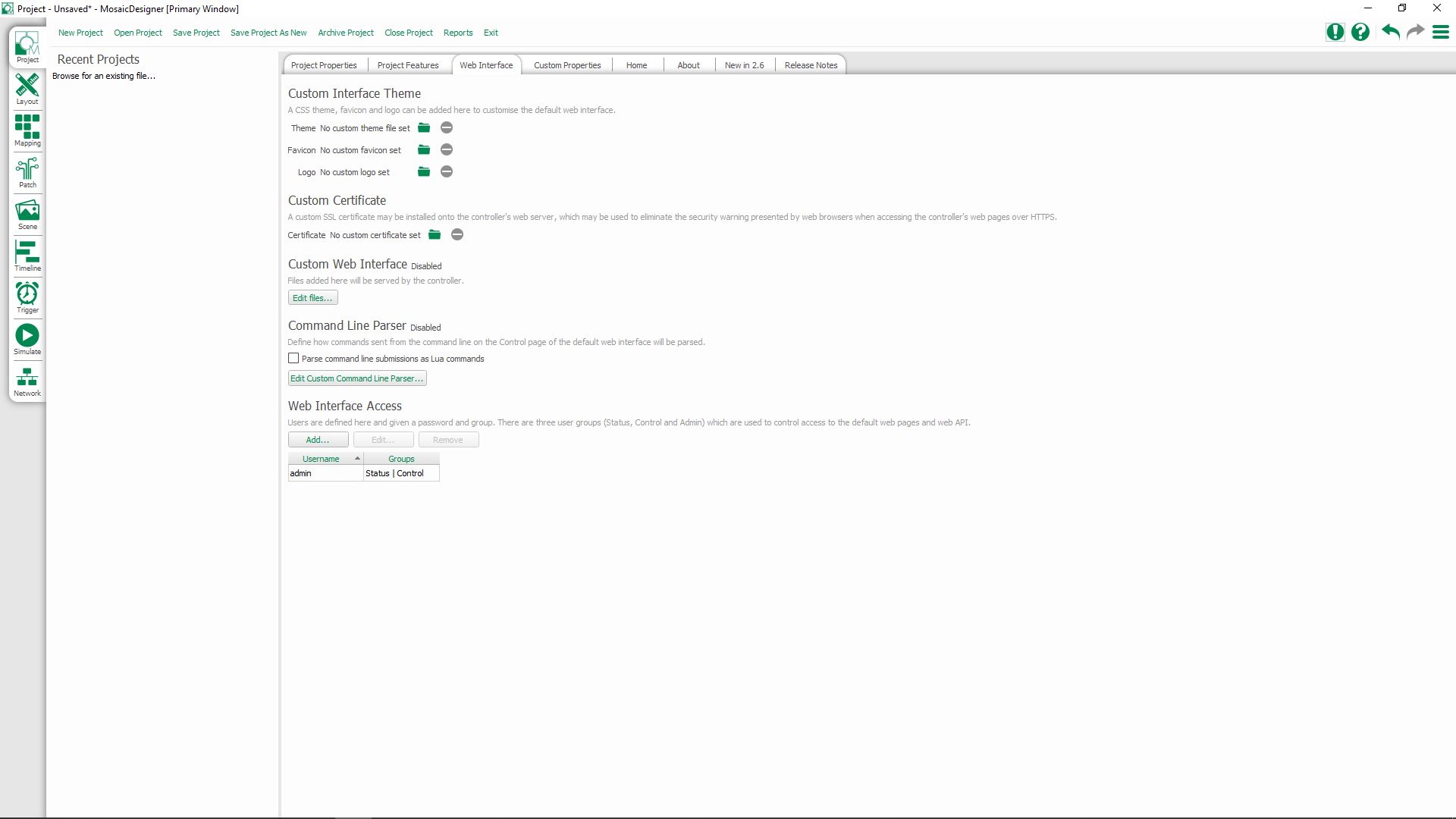Open the hamburger menu
Viewport: 1456px width, 819px height.
tap(1440, 32)
